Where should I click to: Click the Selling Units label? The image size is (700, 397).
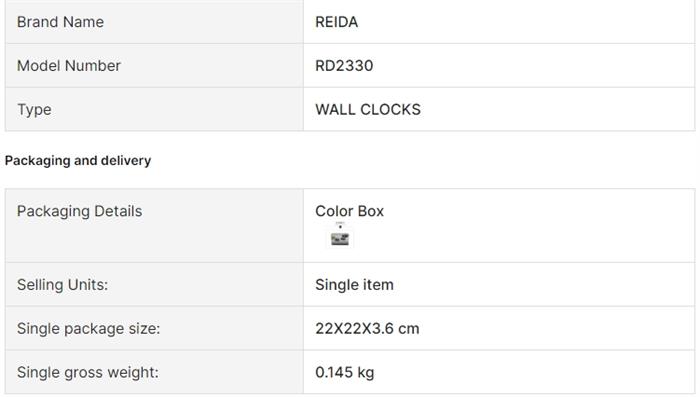point(62,284)
